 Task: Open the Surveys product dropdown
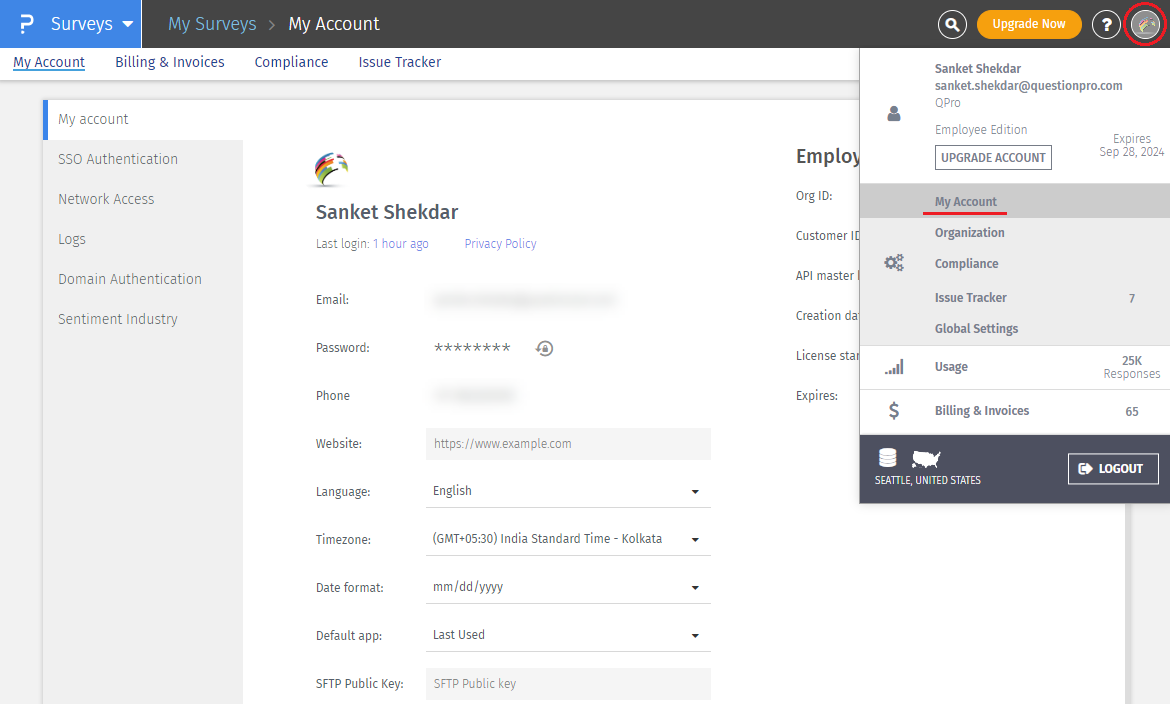pyautogui.click(x=92, y=24)
